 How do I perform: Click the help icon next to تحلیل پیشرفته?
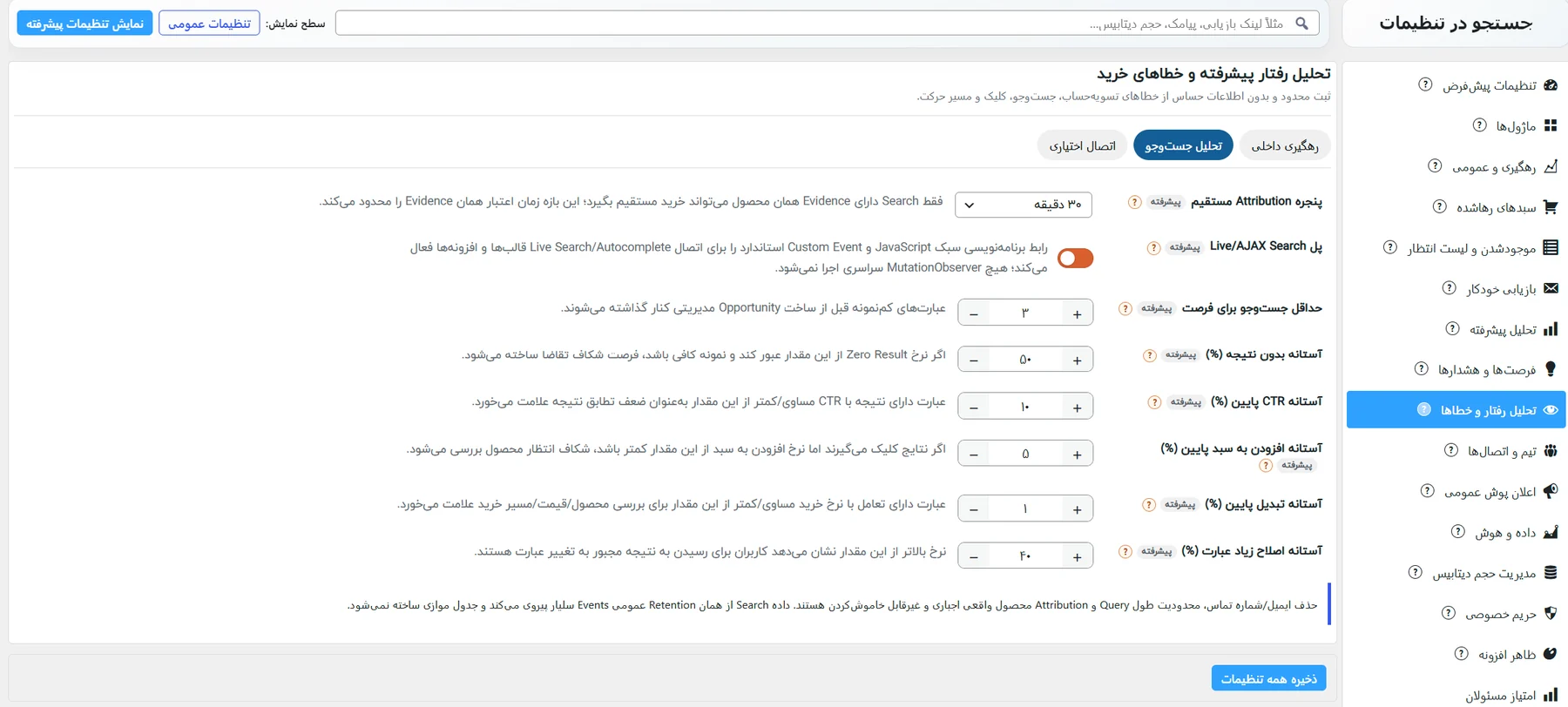tap(1452, 328)
